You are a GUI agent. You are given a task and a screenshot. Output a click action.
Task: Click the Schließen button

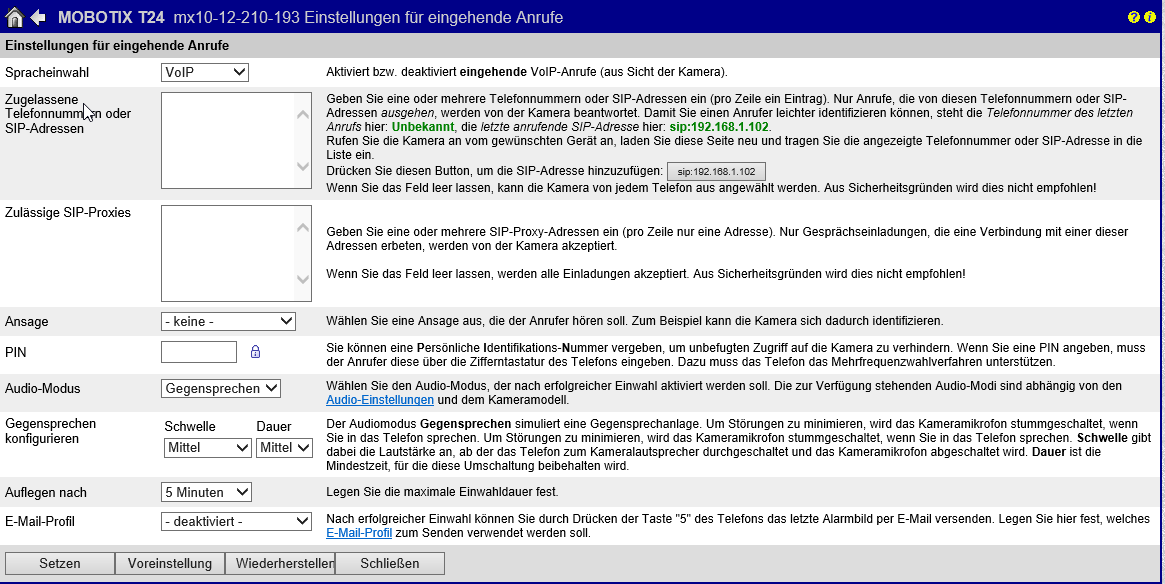point(390,563)
